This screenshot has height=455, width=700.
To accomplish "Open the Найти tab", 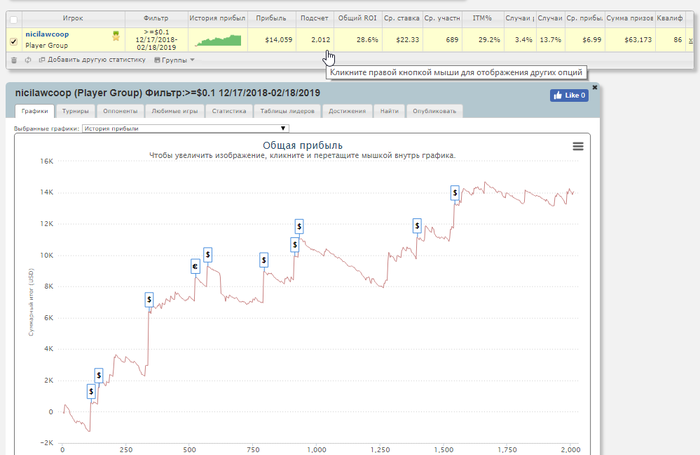I will tap(389, 111).
